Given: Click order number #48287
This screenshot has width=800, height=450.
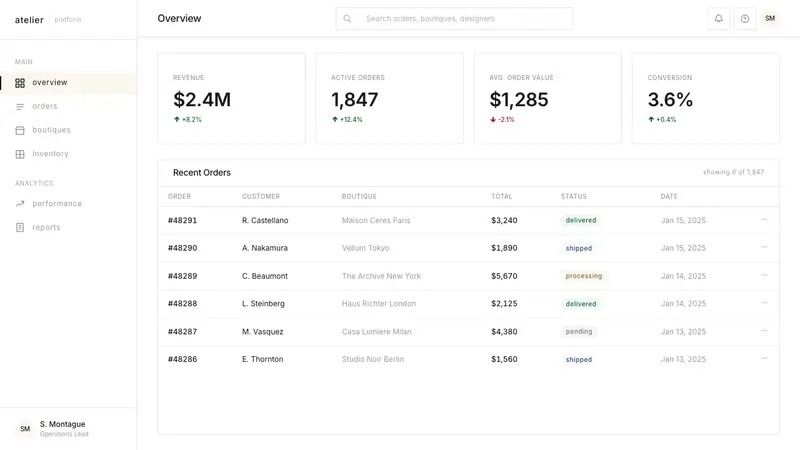Looking at the screenshot, I should point(183,332).
